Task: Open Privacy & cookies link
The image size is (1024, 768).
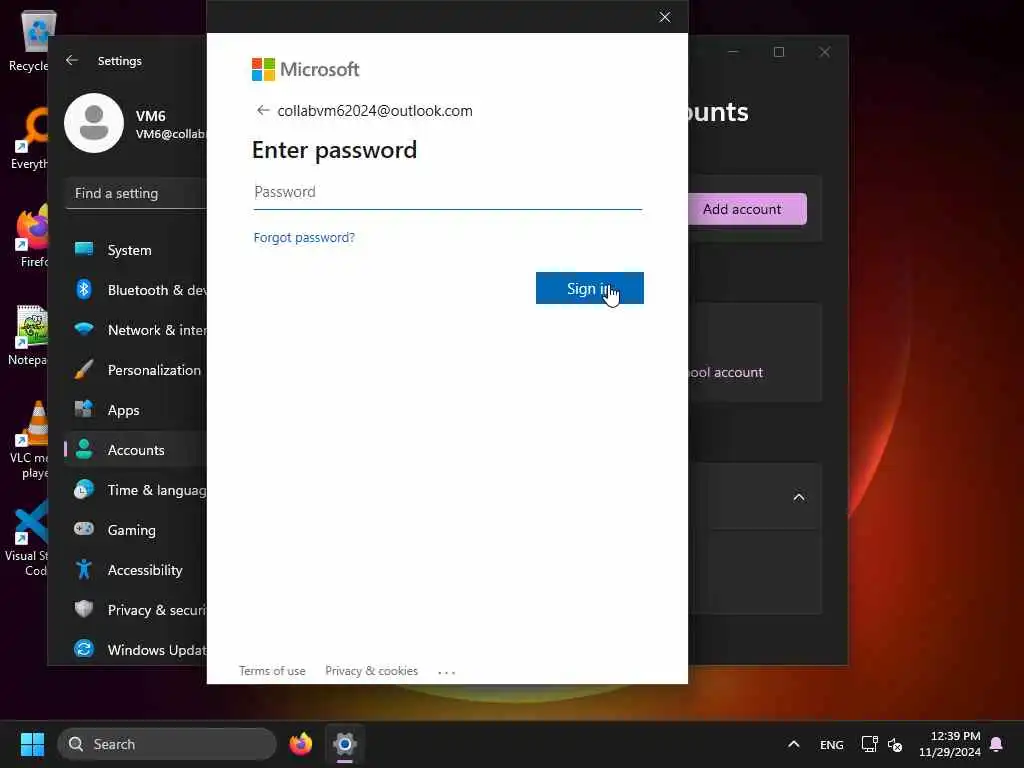Action: [371, 671]
